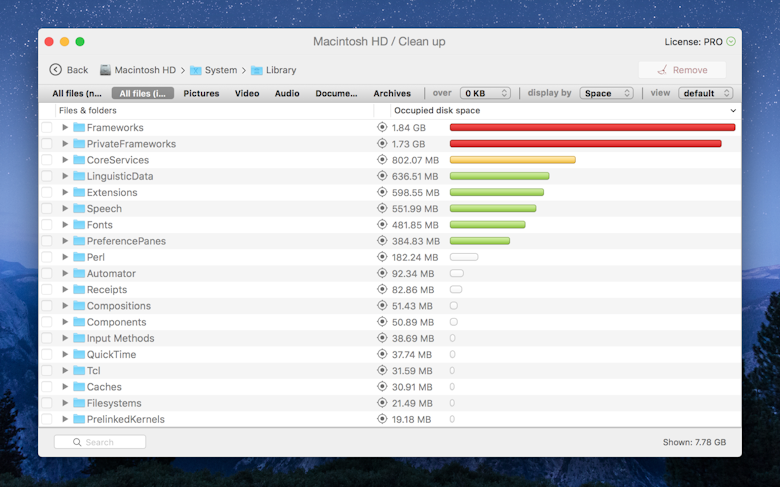Screen dimensions: 780x487
Task: Switch to the Pictures tab
Action: coord(201,93)
